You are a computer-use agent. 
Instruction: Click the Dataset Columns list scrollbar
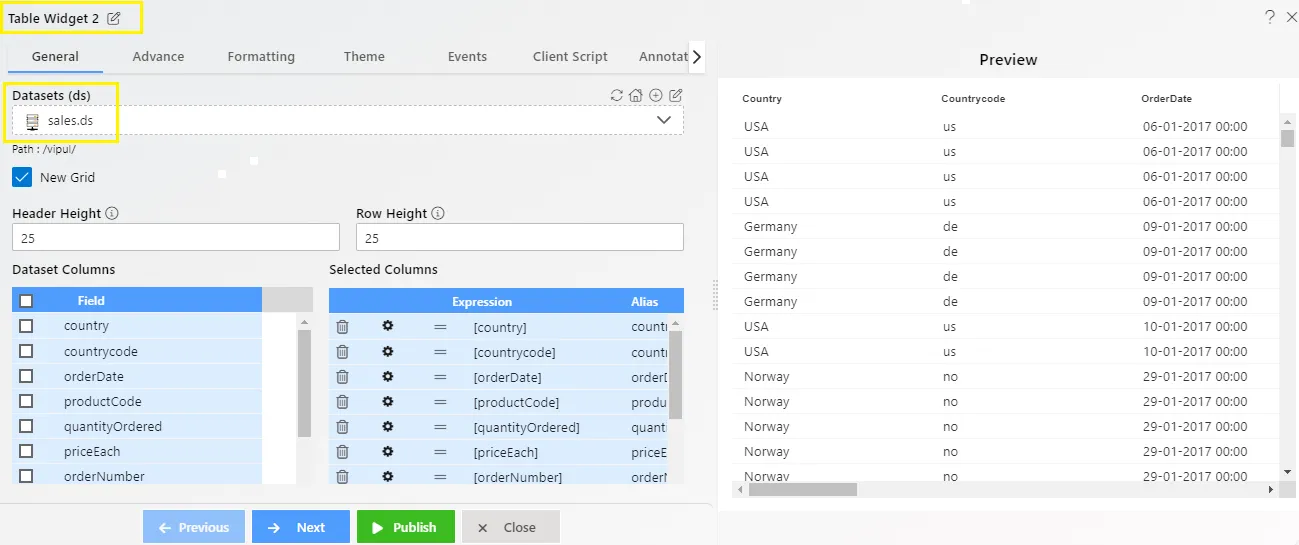click(x=304, y=383)
